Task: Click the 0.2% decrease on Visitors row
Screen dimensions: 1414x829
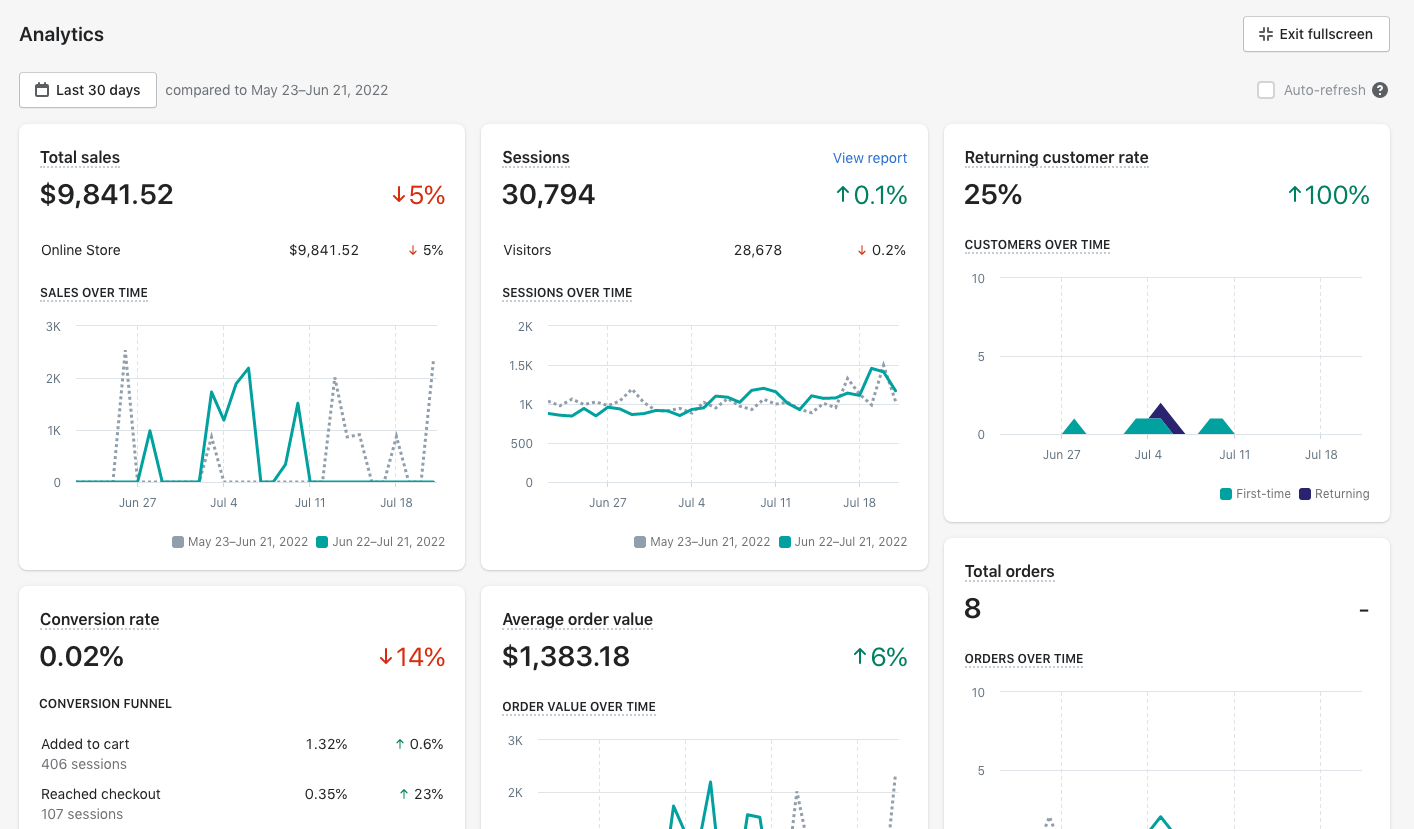Action: click(881, 250)
